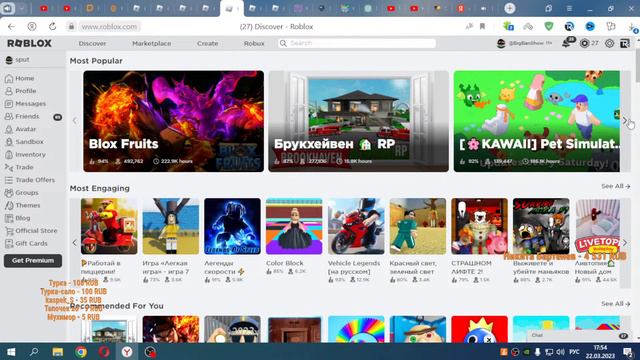The height and width of the screenshot is (360, 640).
Task: Open Avatar editor from sidebar
Action: click(20, 129)
